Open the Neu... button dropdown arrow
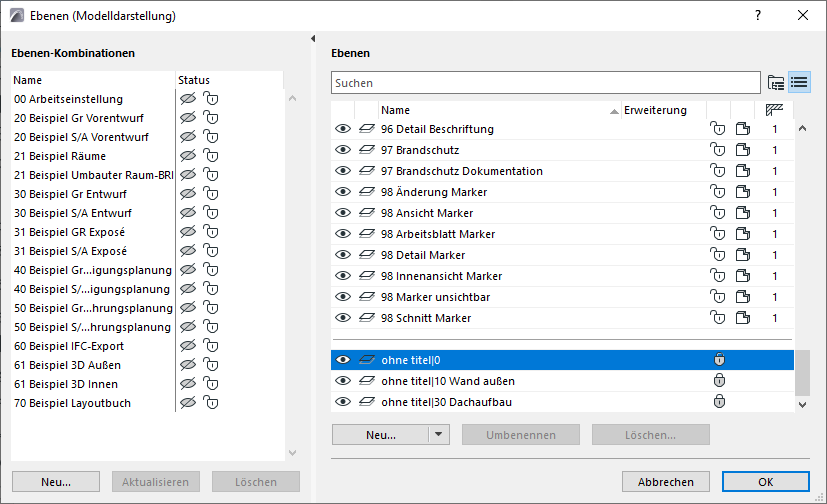 pos(438,435)
